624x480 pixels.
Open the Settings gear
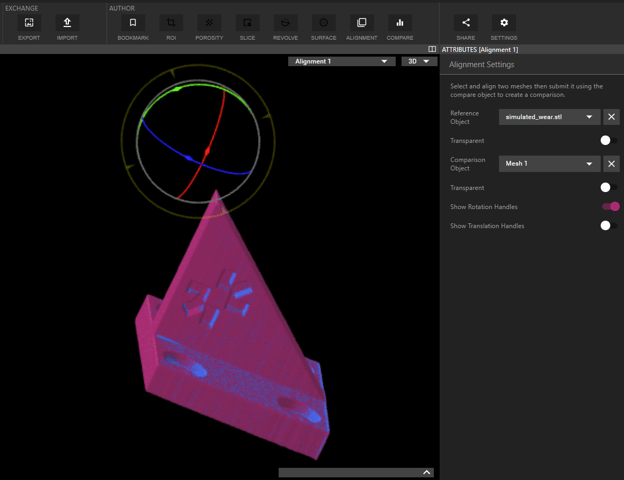(504, 23)
